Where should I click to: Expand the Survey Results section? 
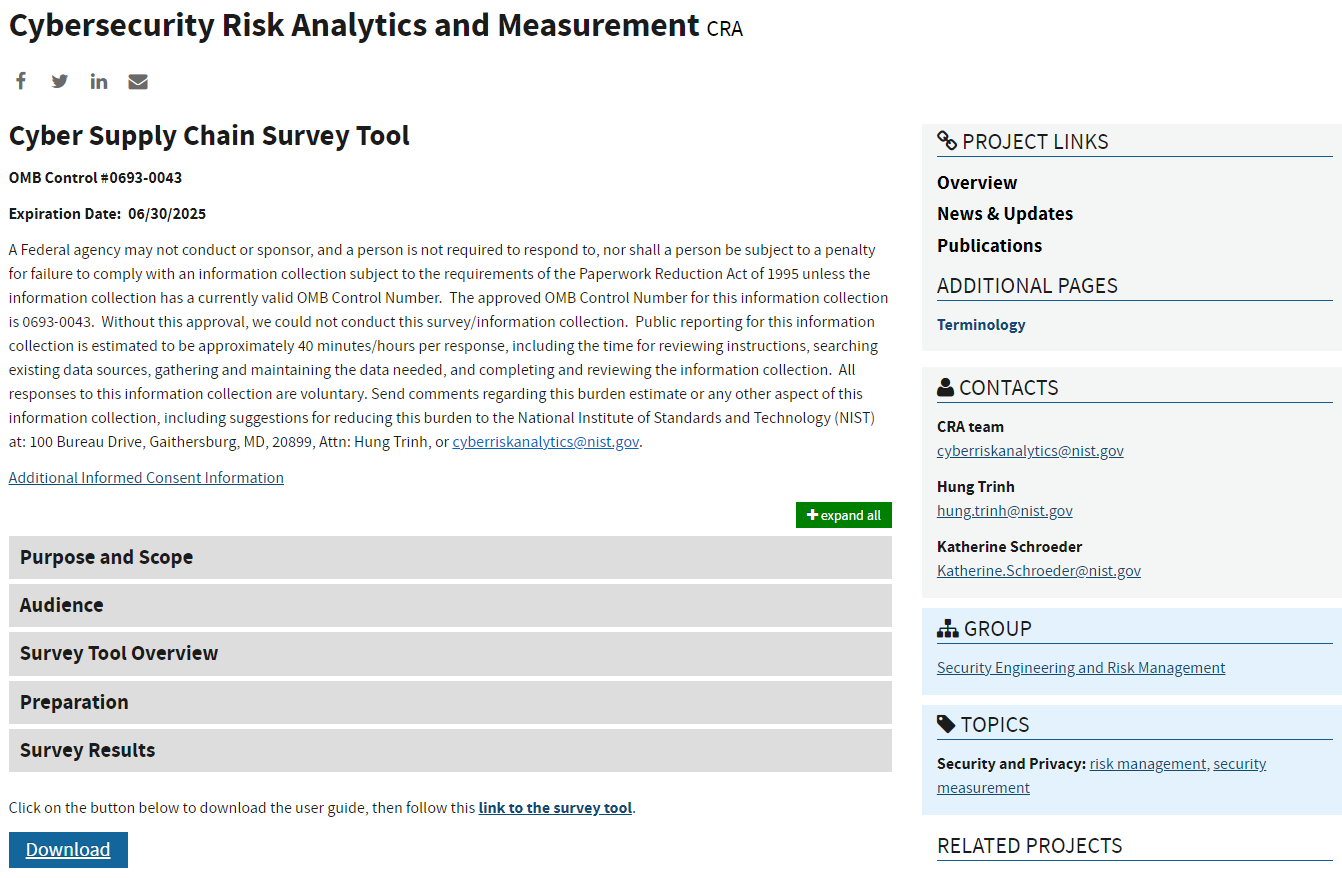(450, 750)
